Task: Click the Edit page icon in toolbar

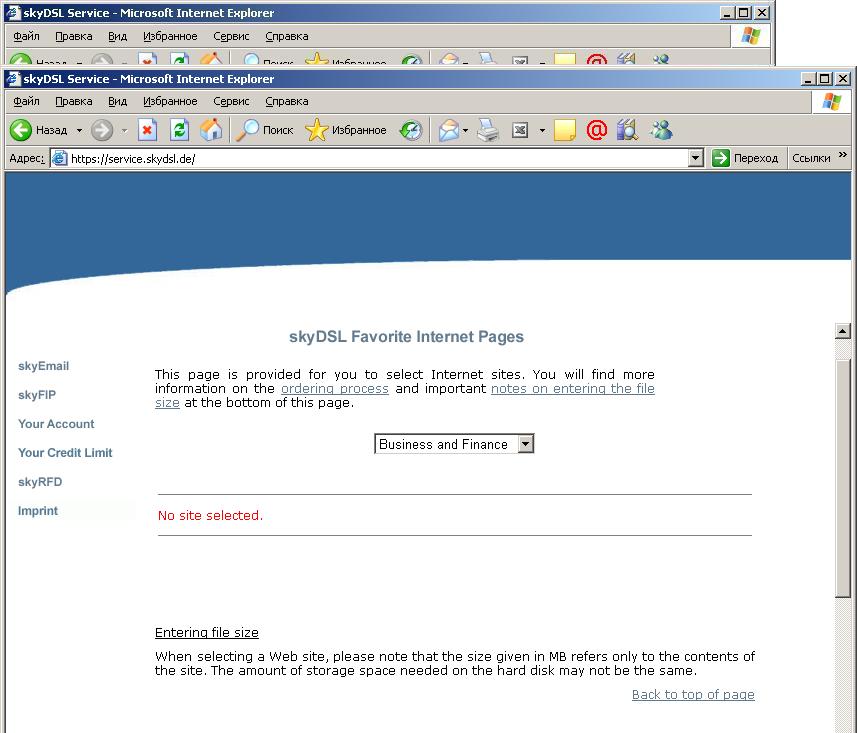Action: pyautogui.click(x=520, y=130)
